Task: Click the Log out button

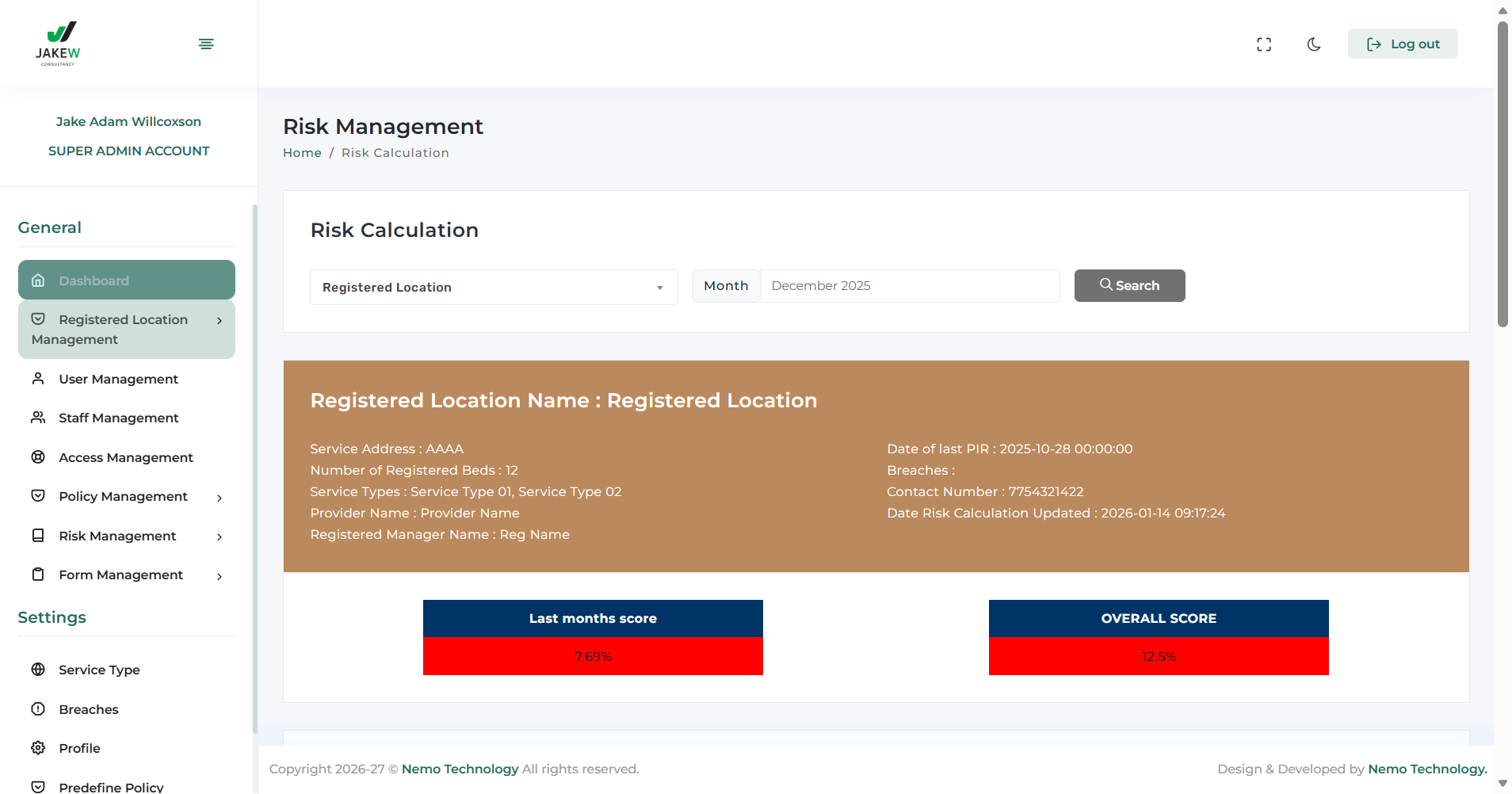Action: 1403,44
